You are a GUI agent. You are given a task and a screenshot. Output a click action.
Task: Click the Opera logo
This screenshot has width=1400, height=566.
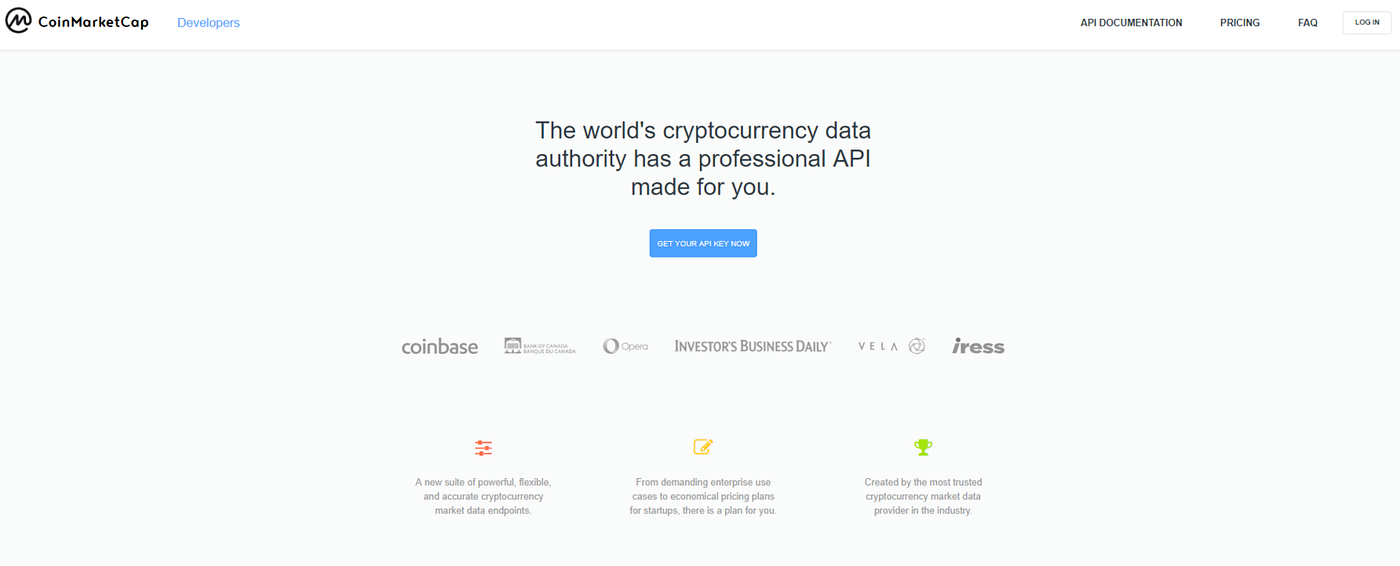point(625,346)
